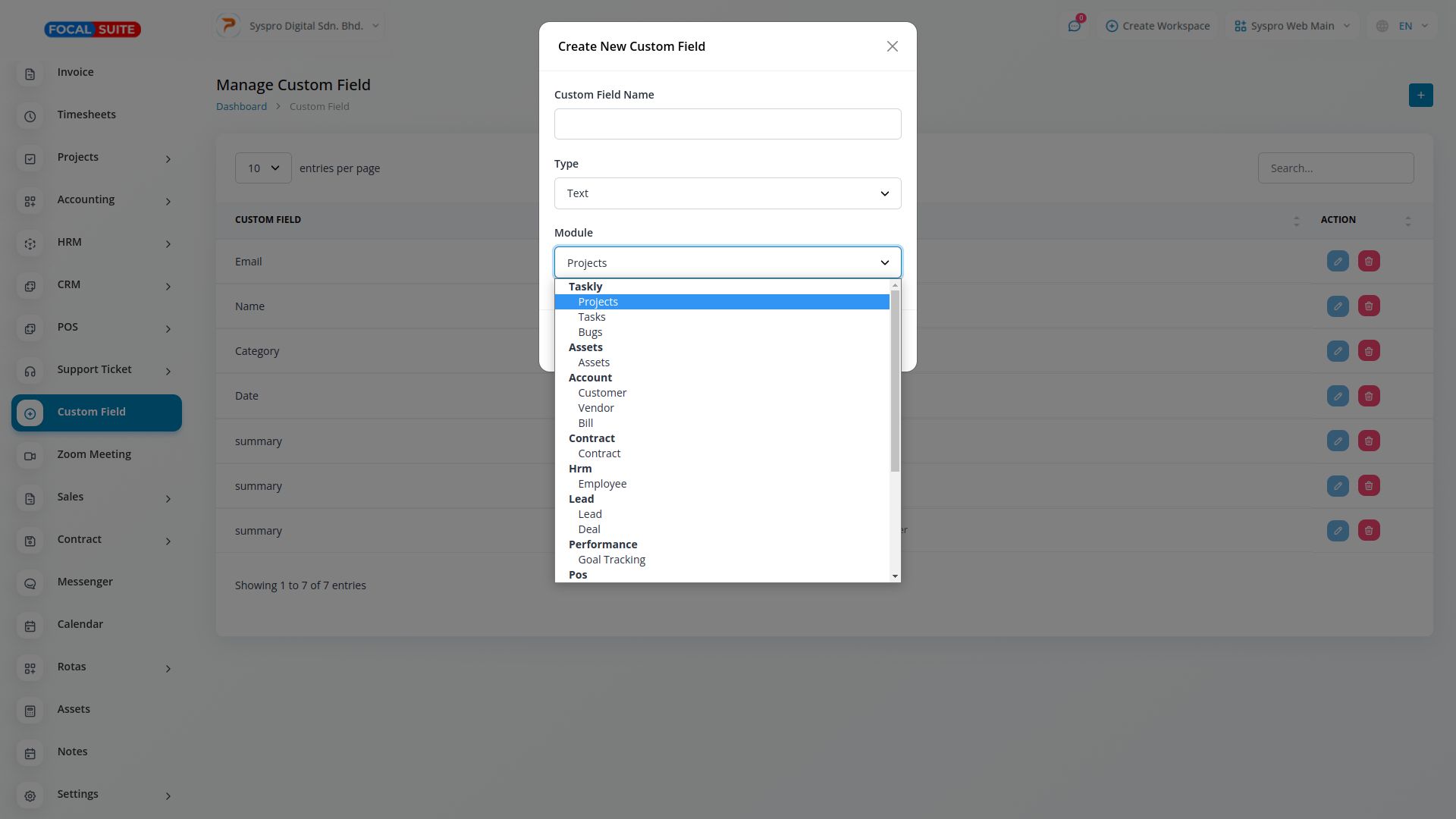1456x819 pixels.
Task: Select the Tasks option in Module list
Action: tap(591, 317)
